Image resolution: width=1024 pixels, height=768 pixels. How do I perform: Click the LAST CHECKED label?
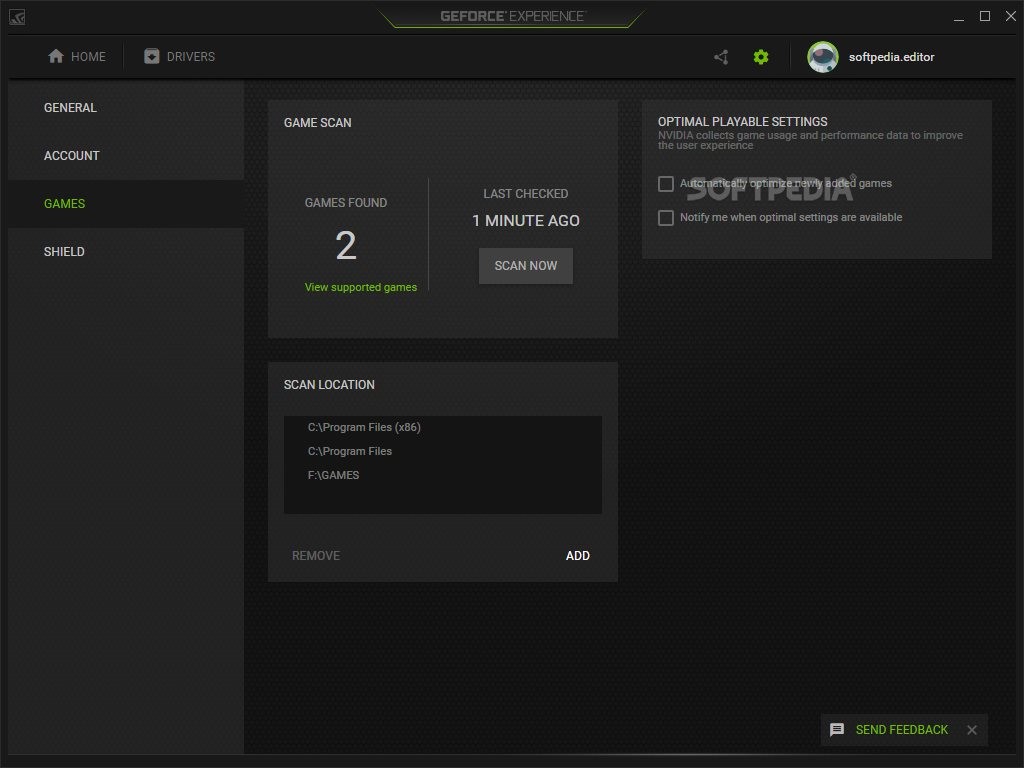pyautogui.click(x=526, y=194)
